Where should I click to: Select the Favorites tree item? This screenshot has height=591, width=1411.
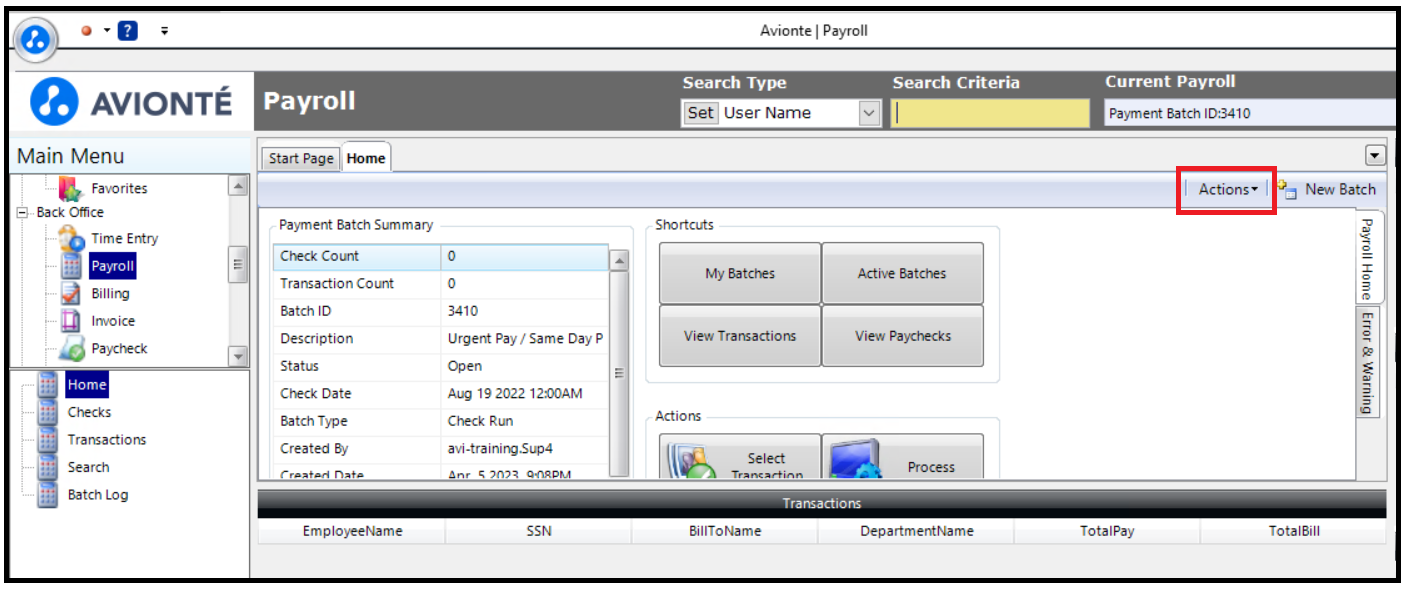click(119, 188)
